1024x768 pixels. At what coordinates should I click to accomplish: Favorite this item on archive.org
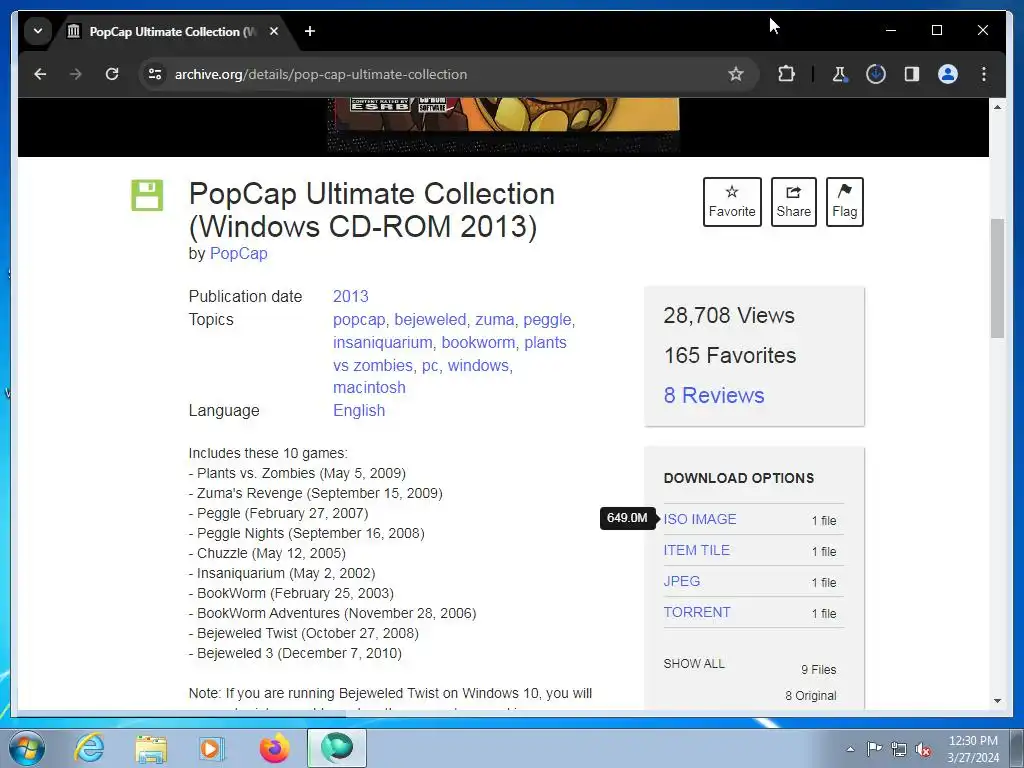[732, 202]
